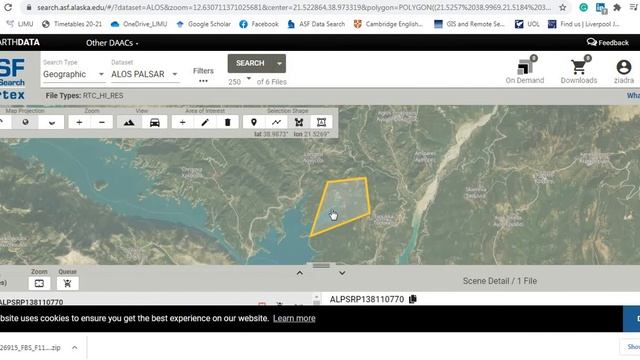640x360 pixels.
Task: Open Other DAACs menu
Action: tap(112, 43)
